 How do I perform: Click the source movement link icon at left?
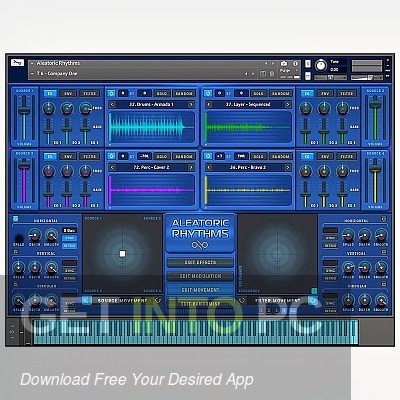pos(87,301)
